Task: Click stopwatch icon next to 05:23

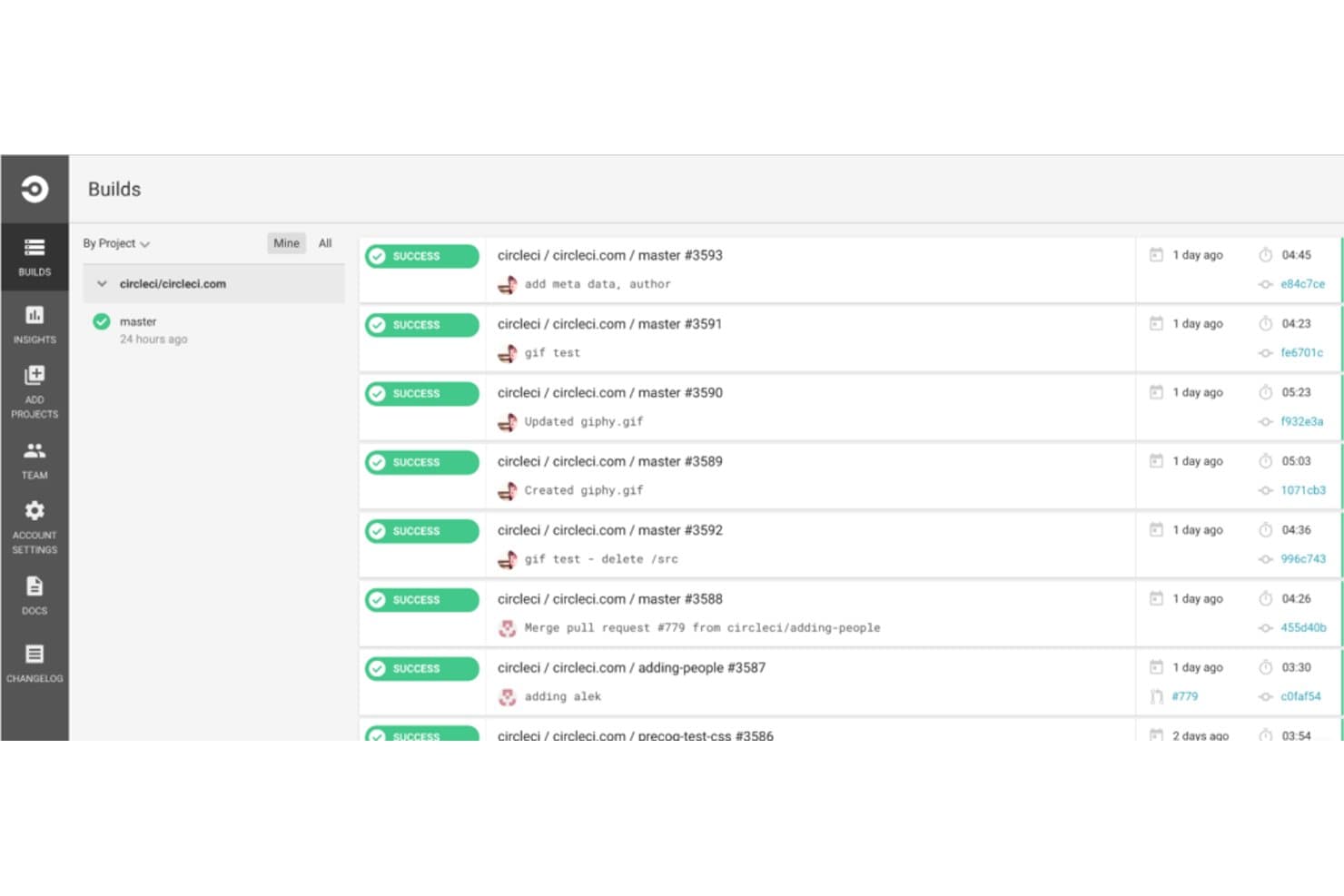Action: 1265,392
